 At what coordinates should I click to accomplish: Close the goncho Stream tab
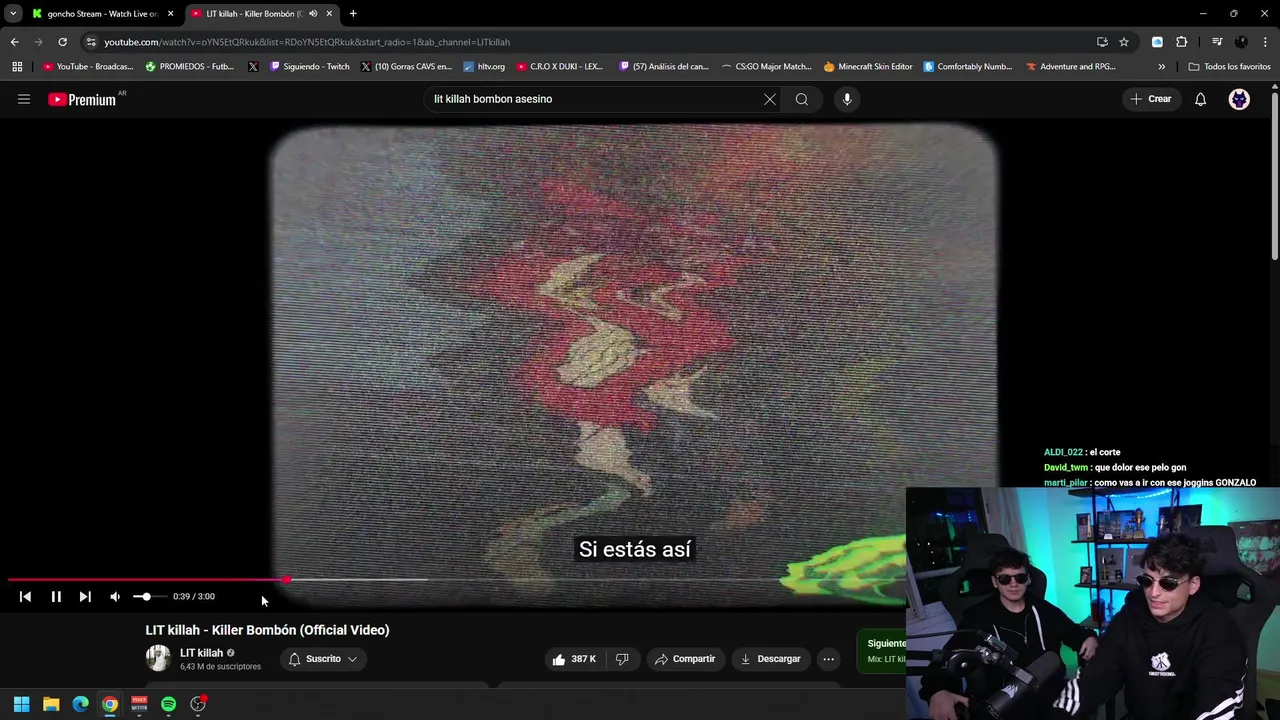point(170,14)
